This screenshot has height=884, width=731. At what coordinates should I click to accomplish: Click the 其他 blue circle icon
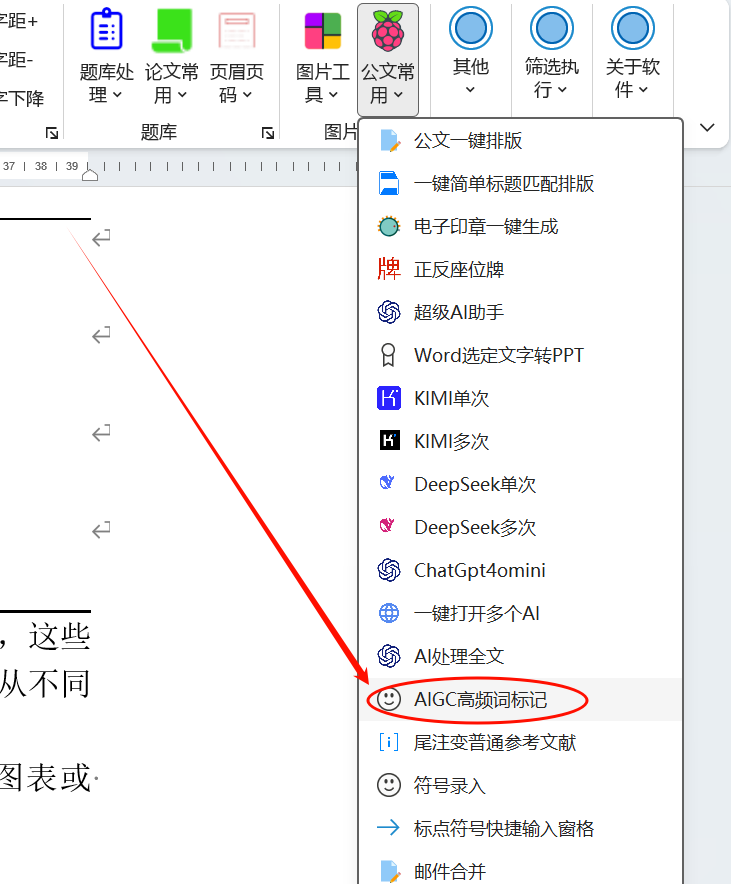point(471,28)
